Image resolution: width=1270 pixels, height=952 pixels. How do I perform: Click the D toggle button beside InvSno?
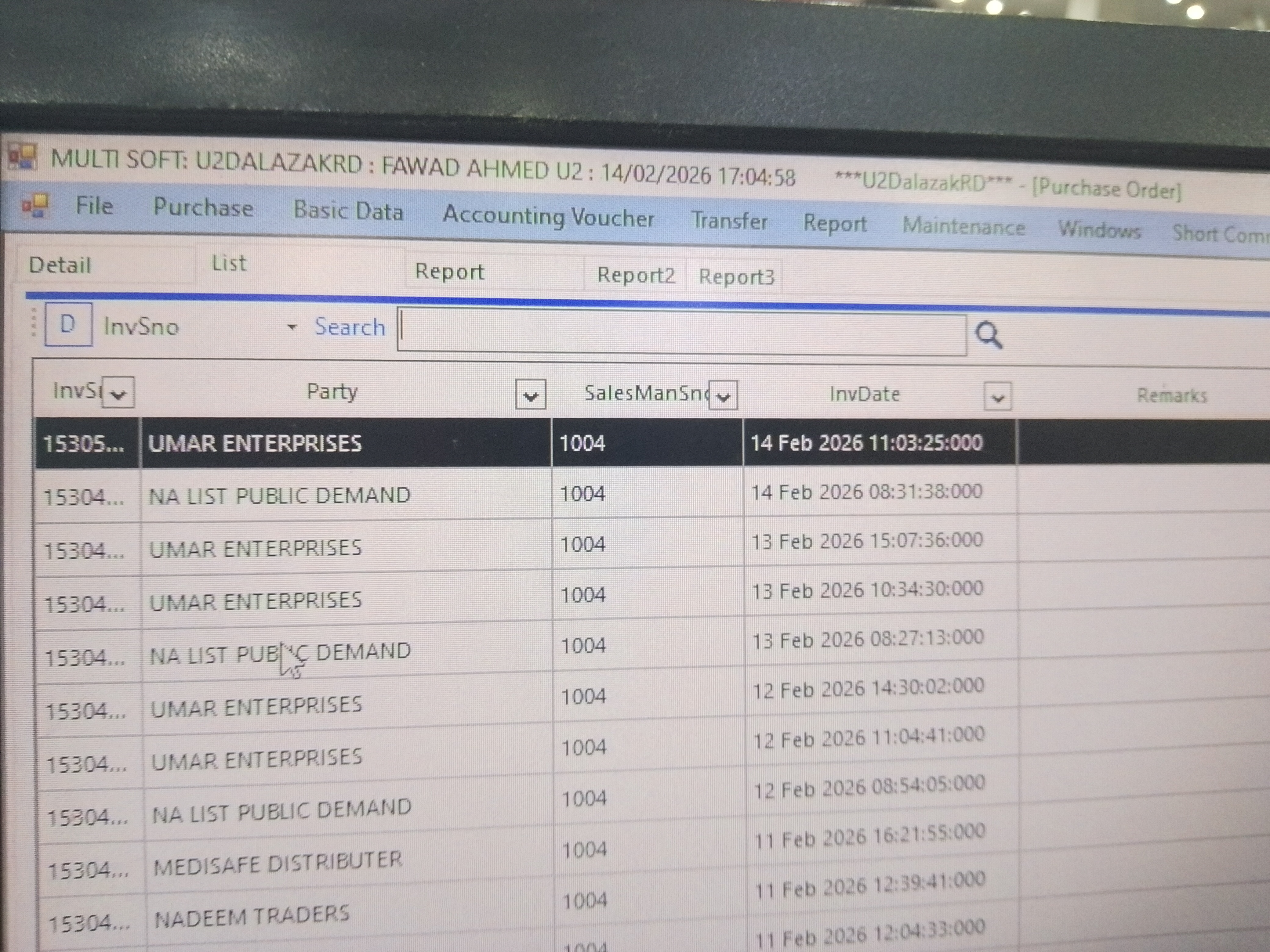point(68,325)
